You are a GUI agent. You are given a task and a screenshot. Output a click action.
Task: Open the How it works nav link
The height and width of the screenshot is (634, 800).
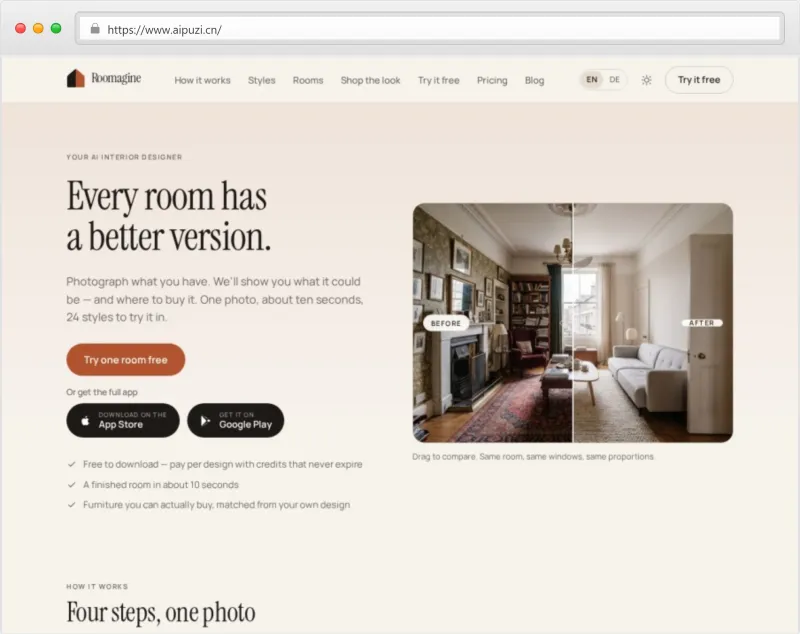point(203,80)
